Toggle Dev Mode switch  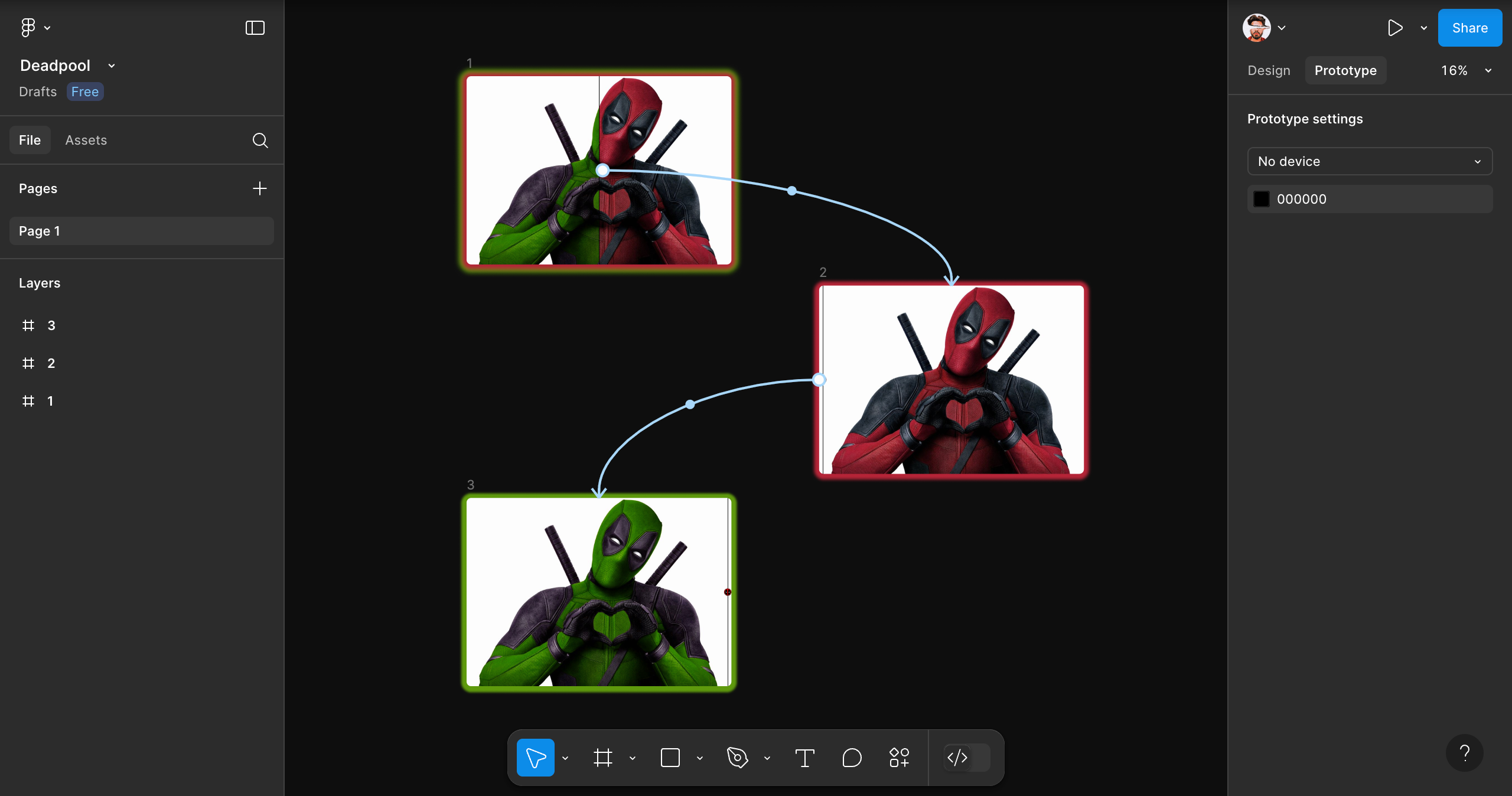click(967, 758)
